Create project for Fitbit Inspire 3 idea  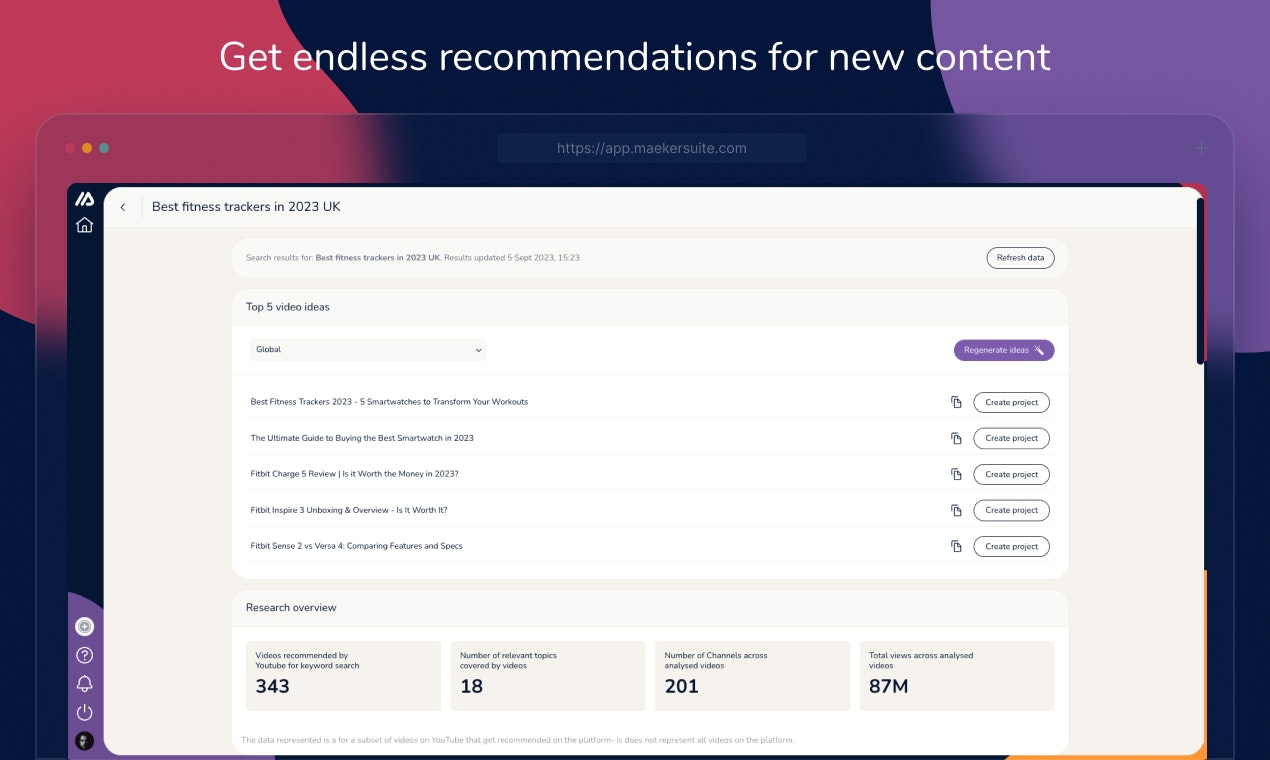(x=1011, y=510)
